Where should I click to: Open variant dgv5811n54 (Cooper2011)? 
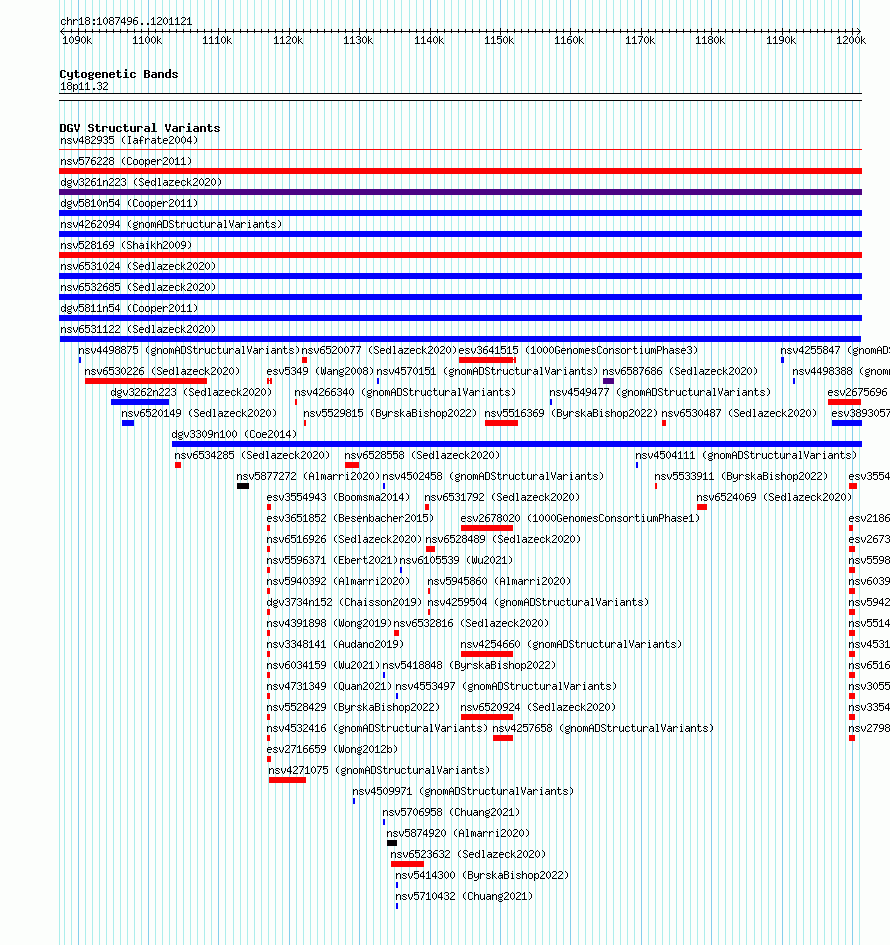point(129,308)
